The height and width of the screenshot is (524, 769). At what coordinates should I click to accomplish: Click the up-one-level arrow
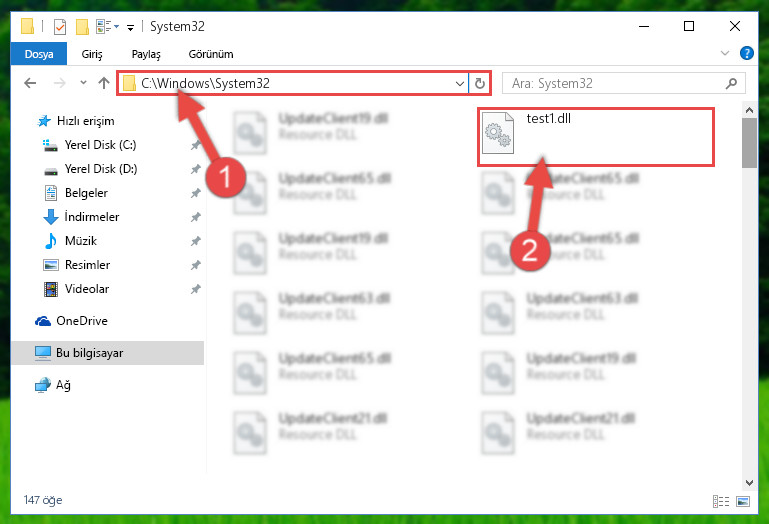(103, 83)
